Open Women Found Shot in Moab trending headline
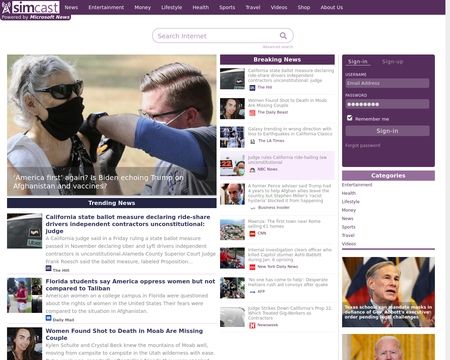Viewport: 450px width, 360px height. point(124,334)
